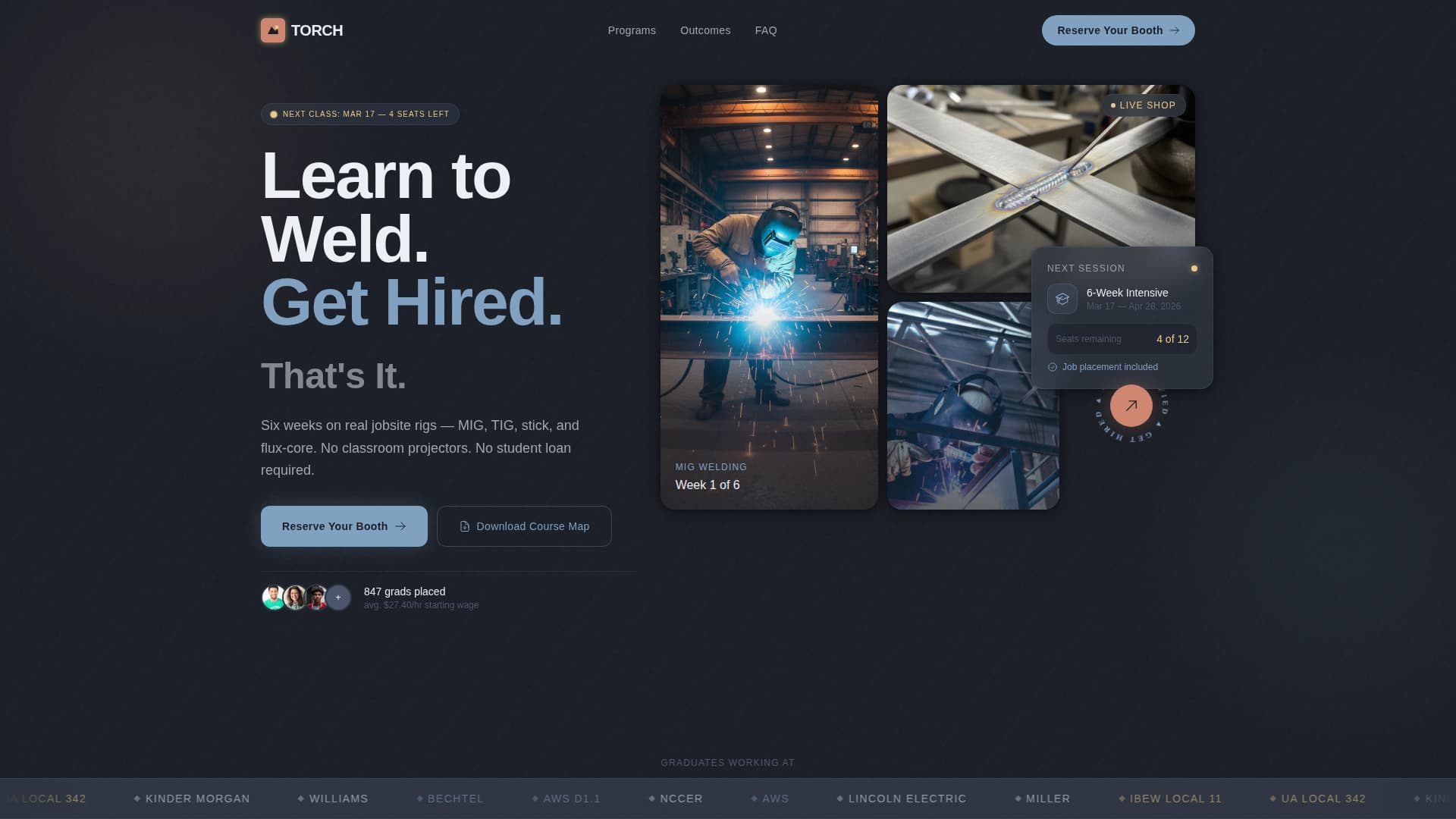
Task: Open the Outcomes nav item
Action: [x=704, y=30]
